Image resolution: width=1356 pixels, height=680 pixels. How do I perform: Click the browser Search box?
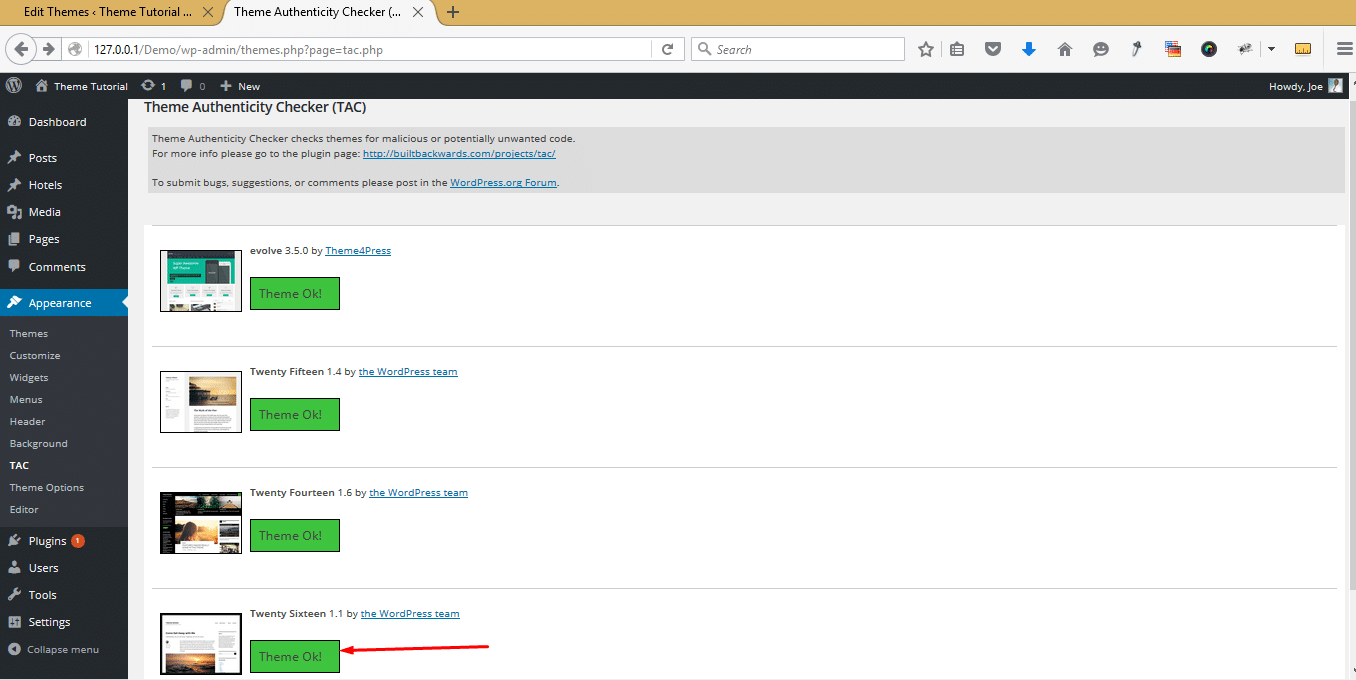[x=798, y=49]
